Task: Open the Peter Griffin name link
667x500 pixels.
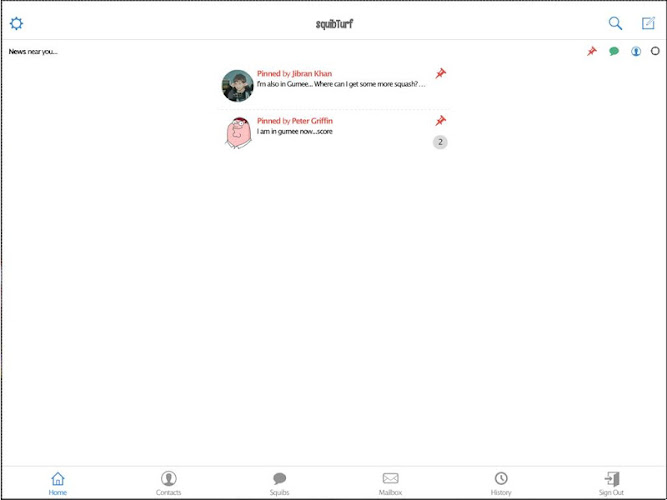Action: click(312, 121)
